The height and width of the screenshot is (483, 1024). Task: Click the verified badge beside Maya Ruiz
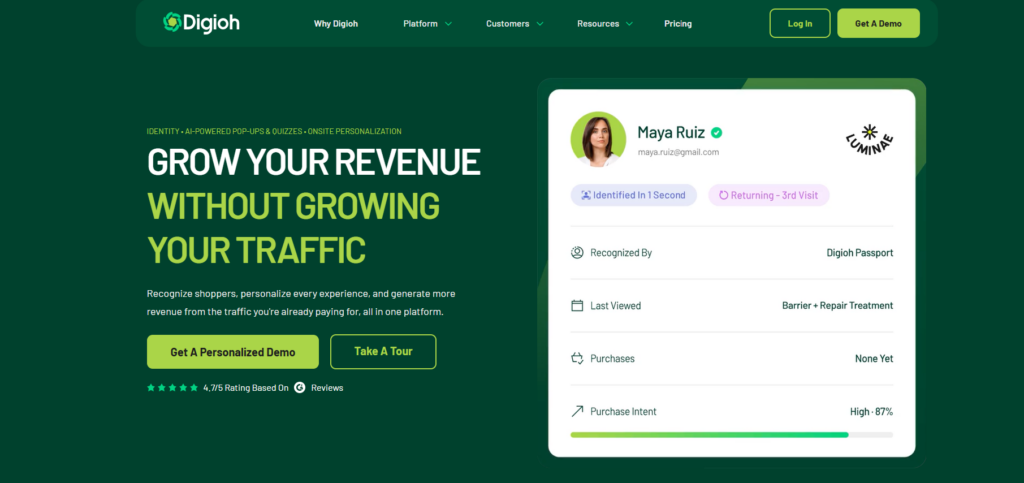(x=716, y=132)
